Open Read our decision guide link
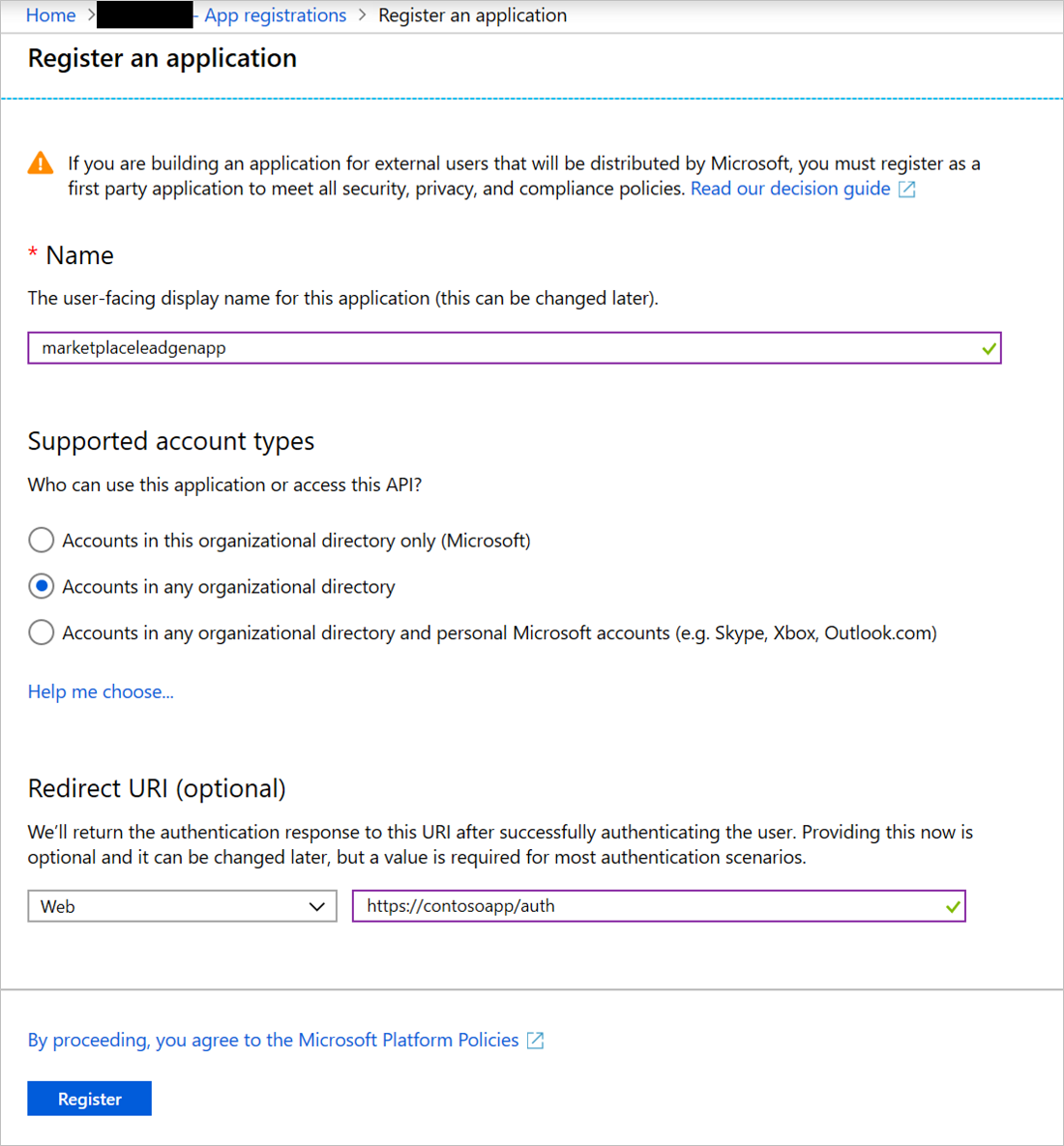The width and height of the screenshot is (1064, 1146). [x=789, y=189]
